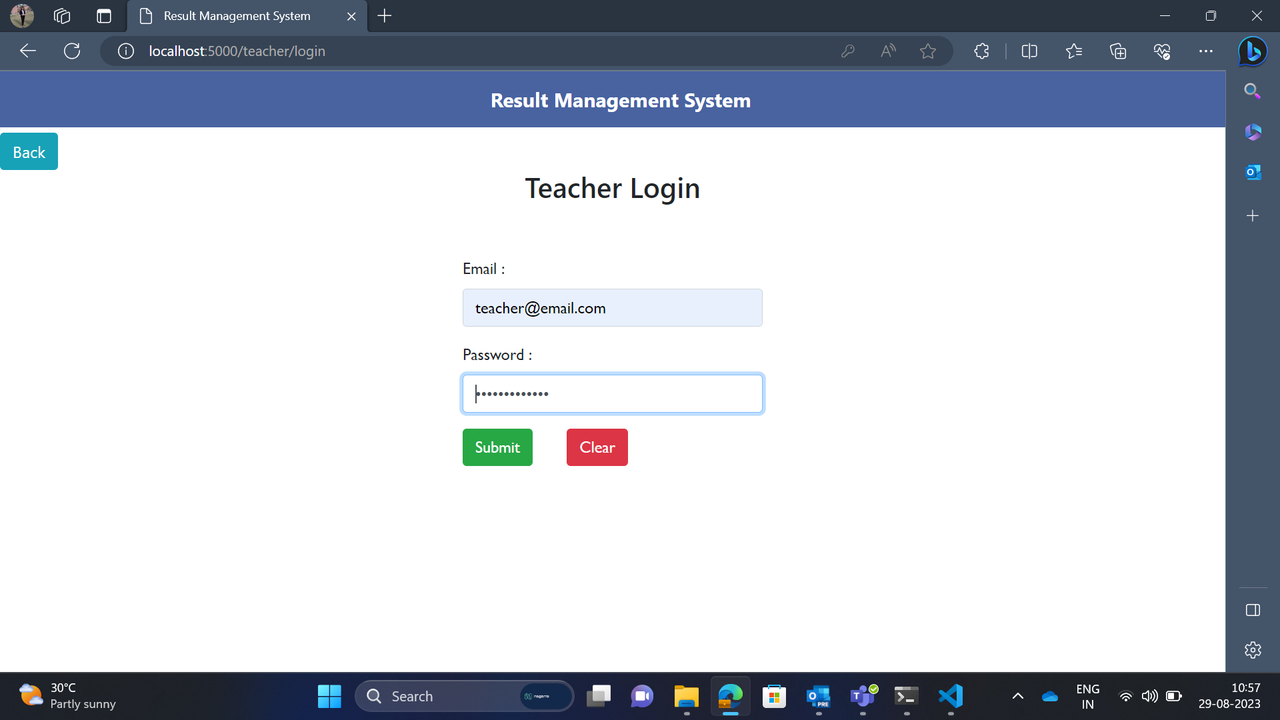Open the weather widget showing Partly sunny
Screen dimensions: 1280x720
(x=60, y=695)
